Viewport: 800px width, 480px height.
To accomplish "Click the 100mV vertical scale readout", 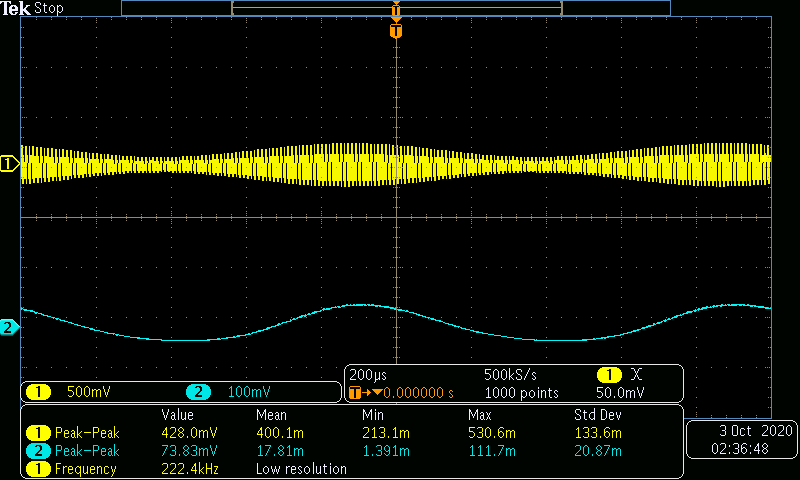I will [249, 392].
